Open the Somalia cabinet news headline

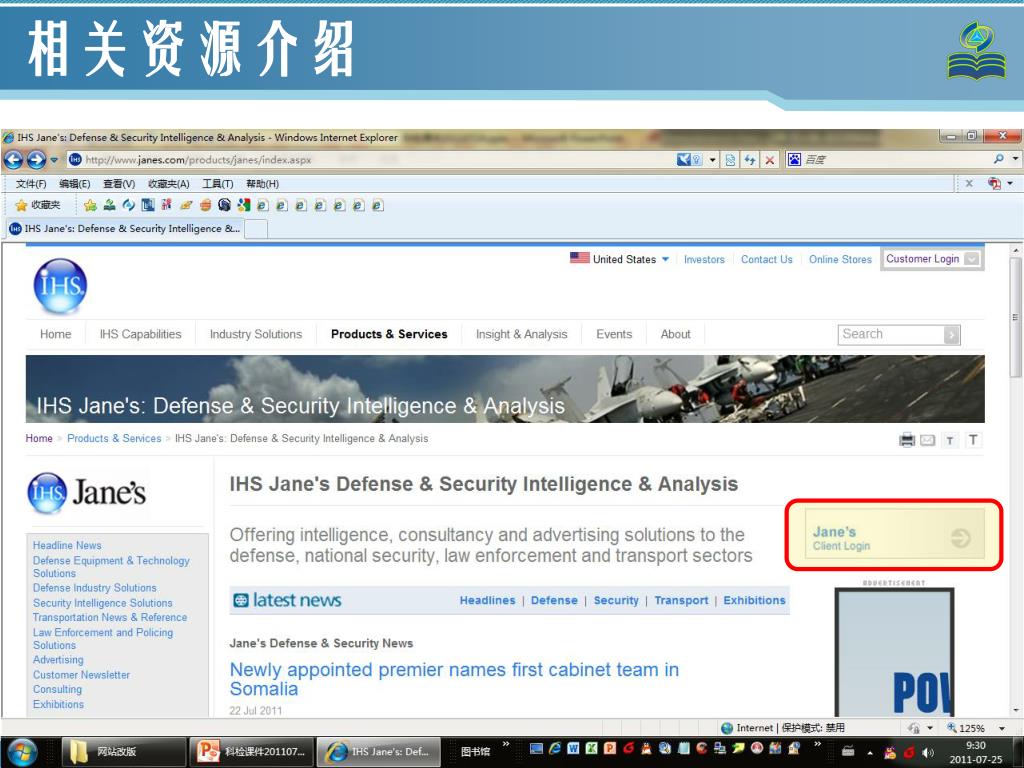pos(454,679)
